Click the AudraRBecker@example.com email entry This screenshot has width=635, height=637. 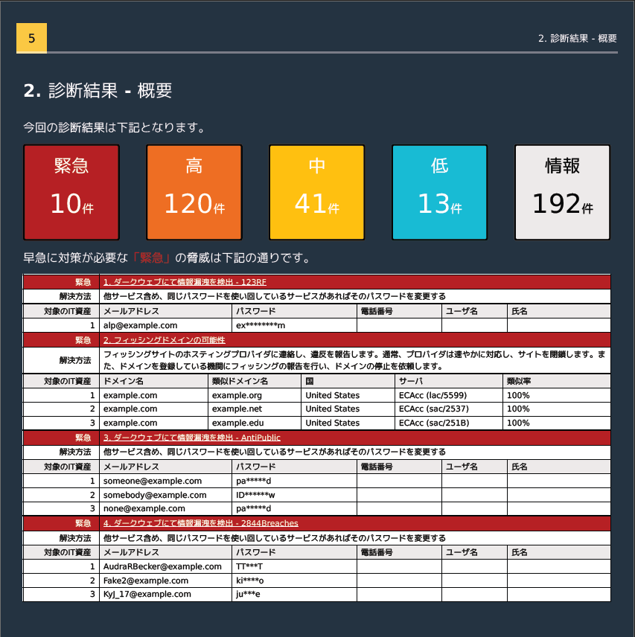click(x=163, y=566)
